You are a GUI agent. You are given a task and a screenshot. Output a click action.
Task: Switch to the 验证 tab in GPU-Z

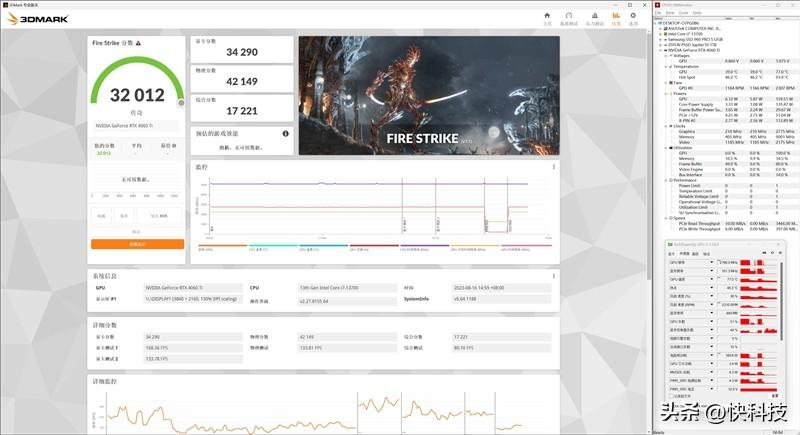(707, 253)
